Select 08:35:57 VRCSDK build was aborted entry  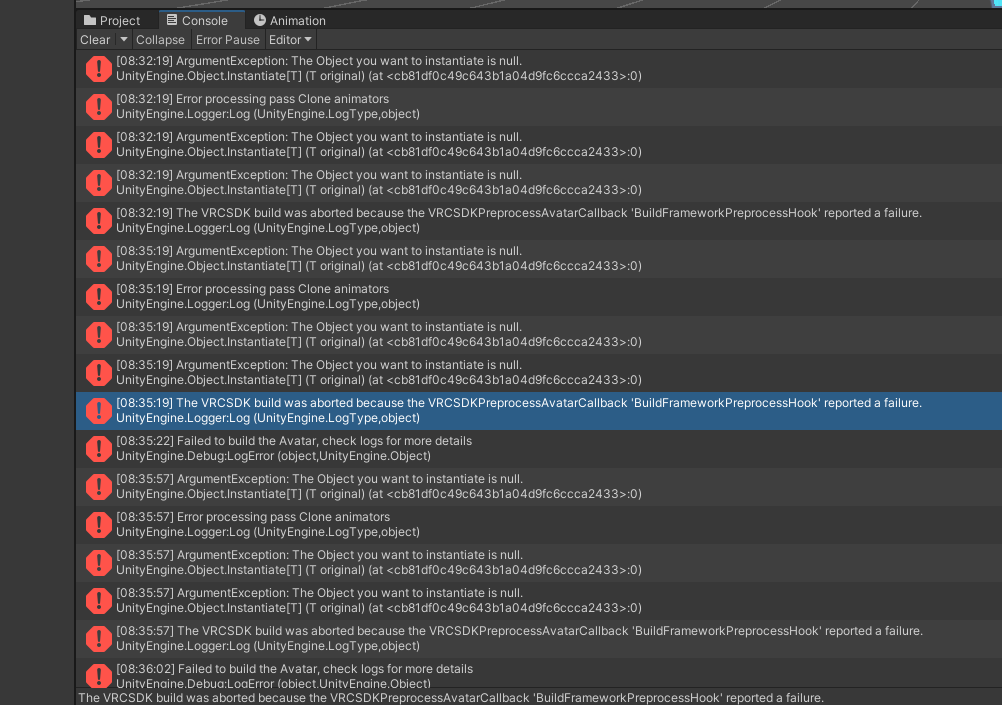click(539, 639)
